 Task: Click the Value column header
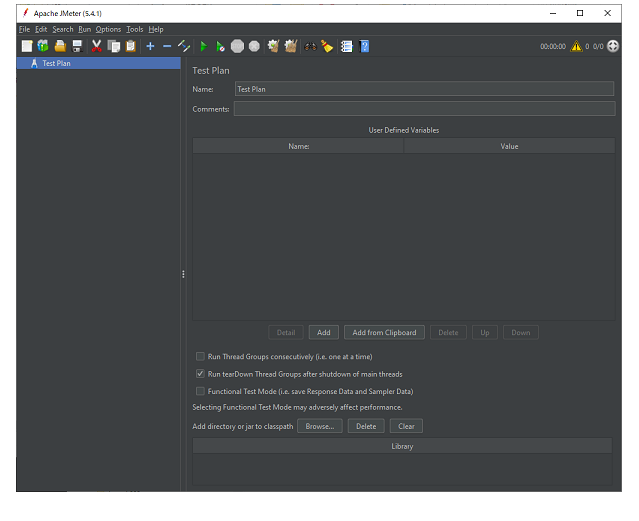509,146
